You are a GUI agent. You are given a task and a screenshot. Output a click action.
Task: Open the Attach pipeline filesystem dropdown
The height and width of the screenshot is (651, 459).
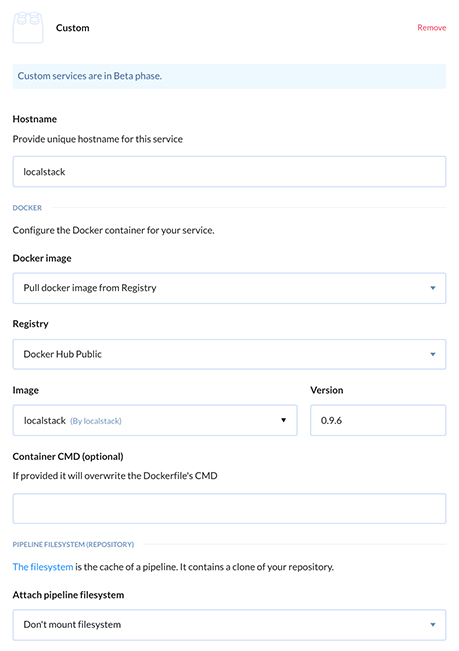(229, 625)
